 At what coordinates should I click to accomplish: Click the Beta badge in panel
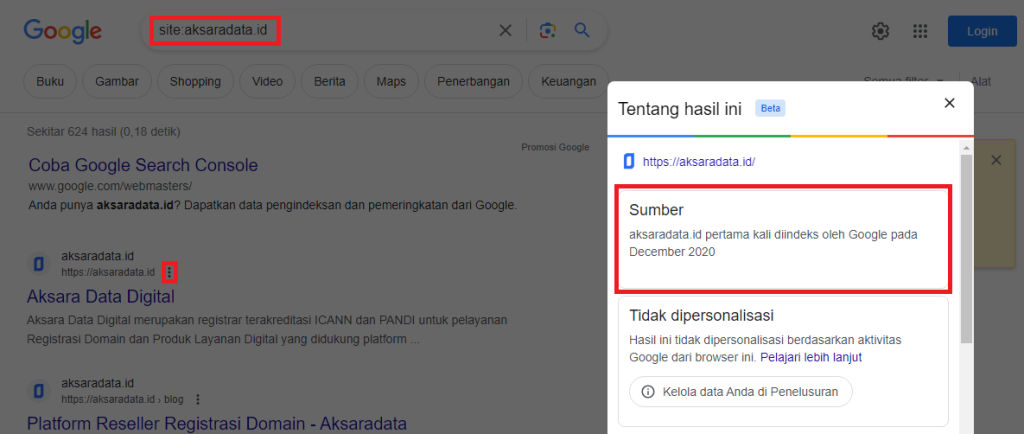[770, 109]
